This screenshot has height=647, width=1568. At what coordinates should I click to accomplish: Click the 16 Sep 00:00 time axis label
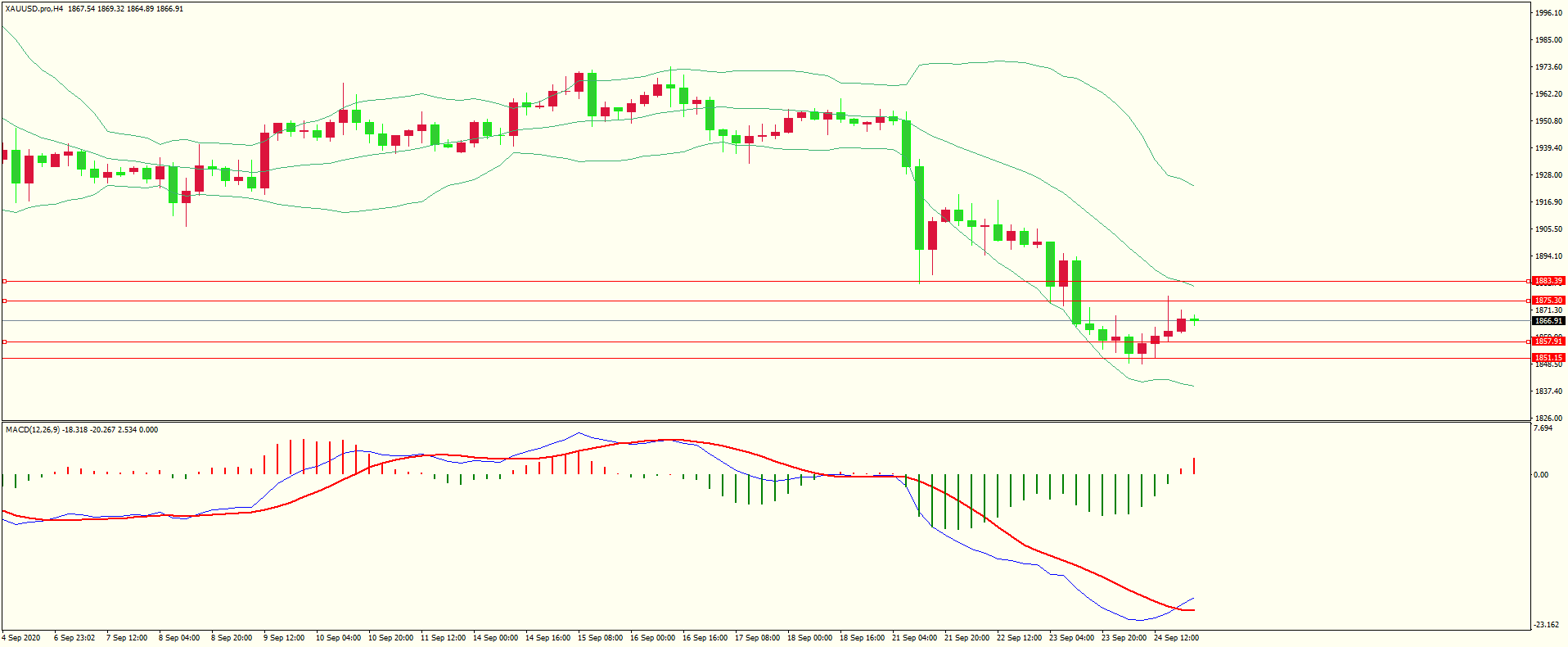(652, 638)
